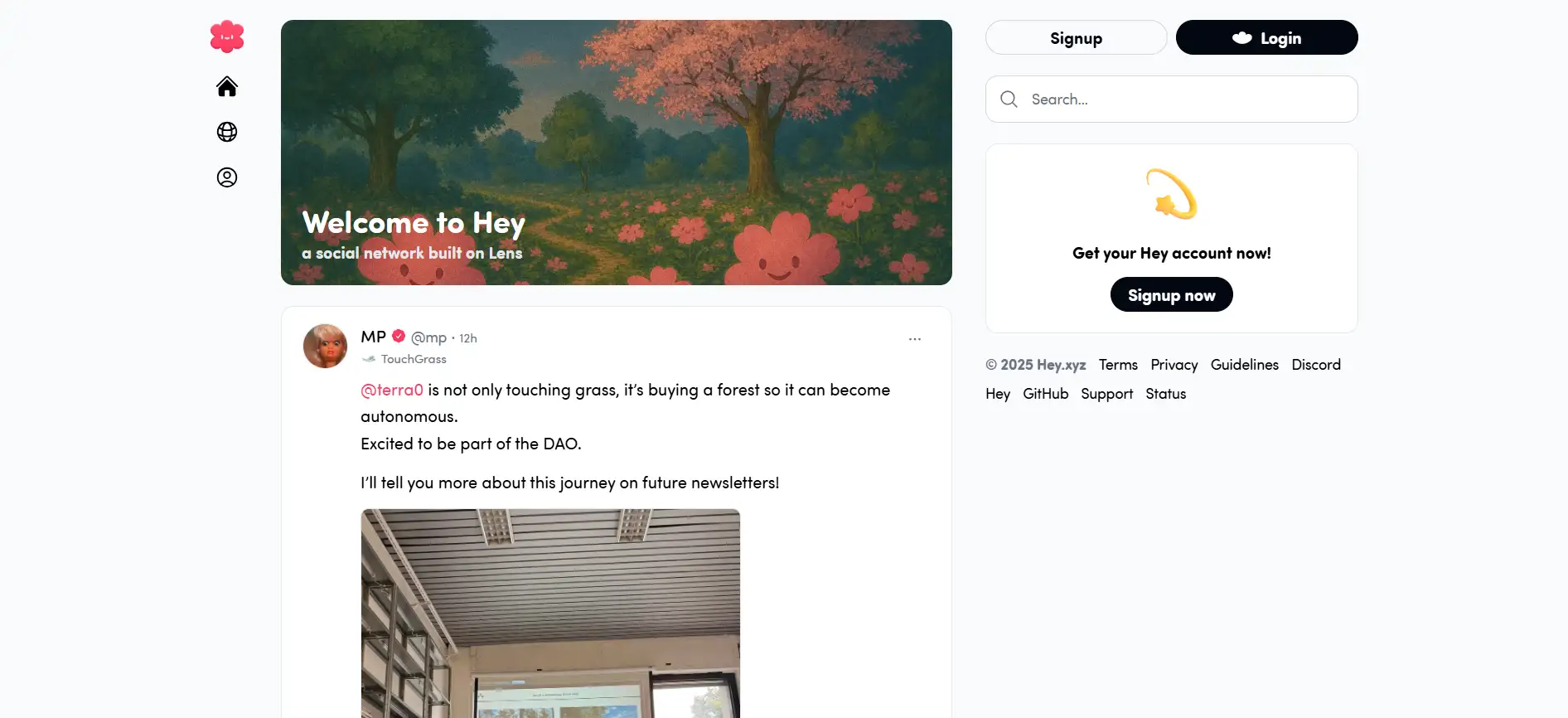Image resolution: width=1568 pixels, height=718 pixels.
Task: Click MP's profile avatar picture
Action: pos(325,346)
